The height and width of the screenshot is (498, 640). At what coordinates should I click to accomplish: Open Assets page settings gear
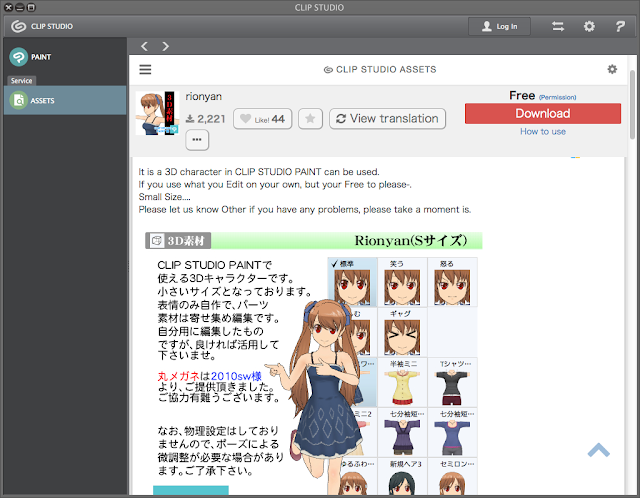[612, 69]
